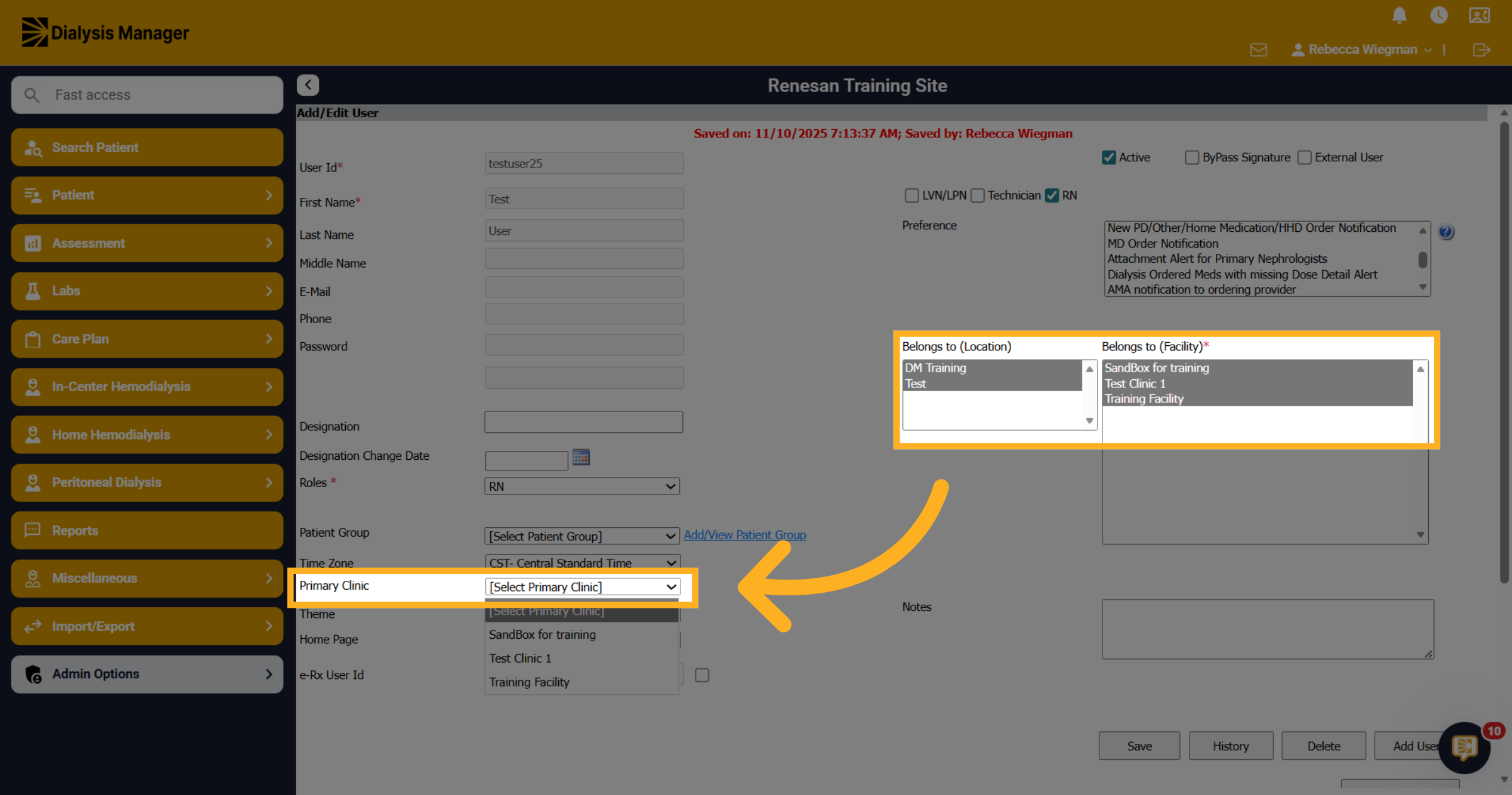Click the Save button
This screenshot has height=795, width=1512.
coord(1139,746)
